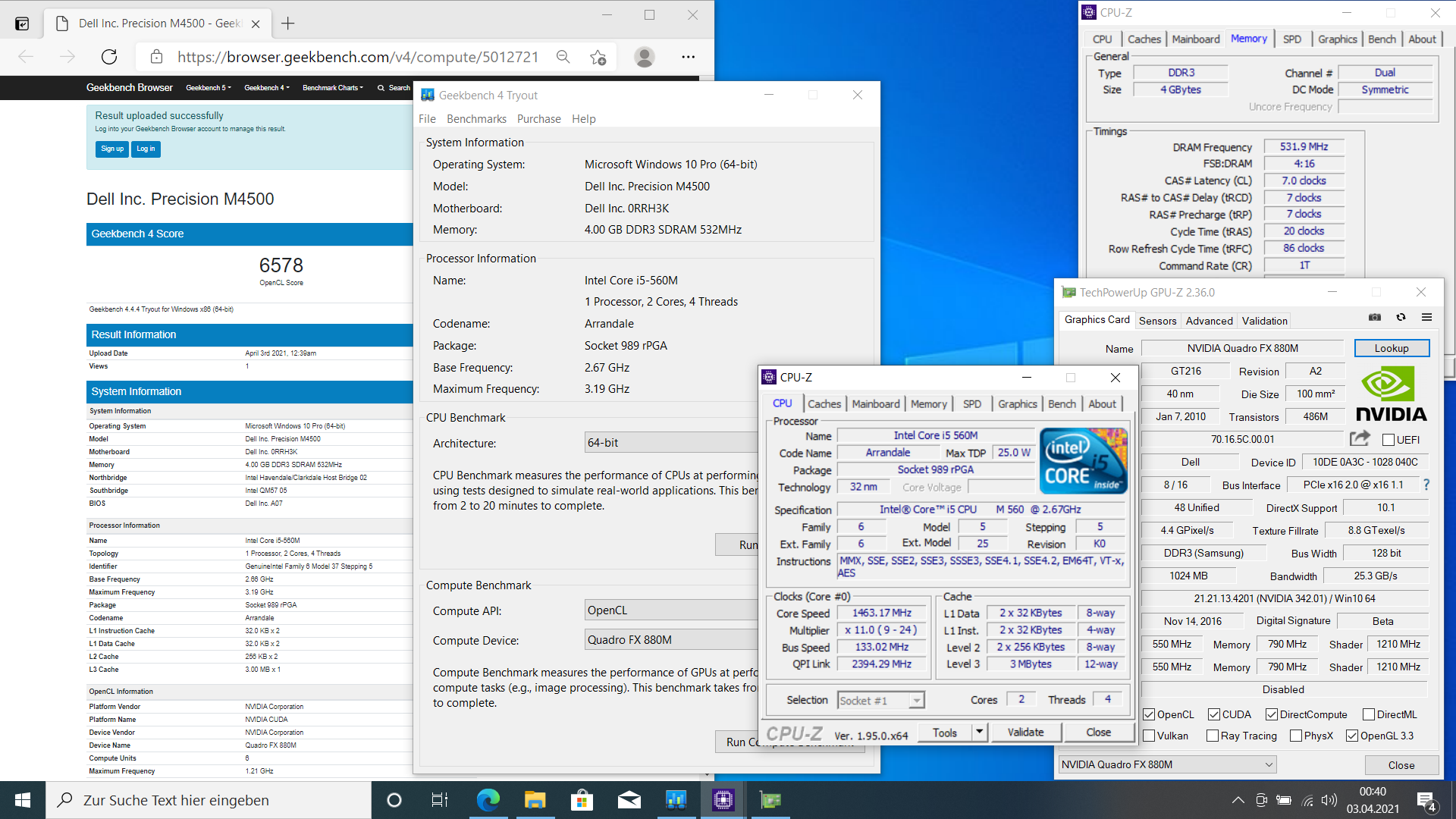Viewport: 1456px width, 819px height.
Task: Refresh GPU-Z readings with refresh icon
Action: click(x=1401, y=318)
